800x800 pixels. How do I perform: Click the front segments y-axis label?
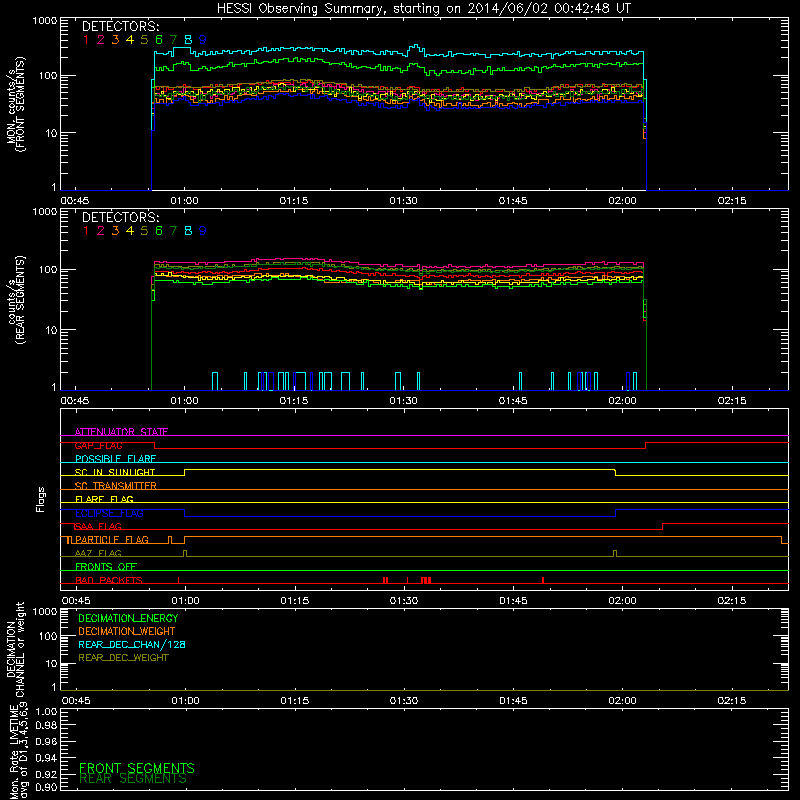(x=16, y=104)
